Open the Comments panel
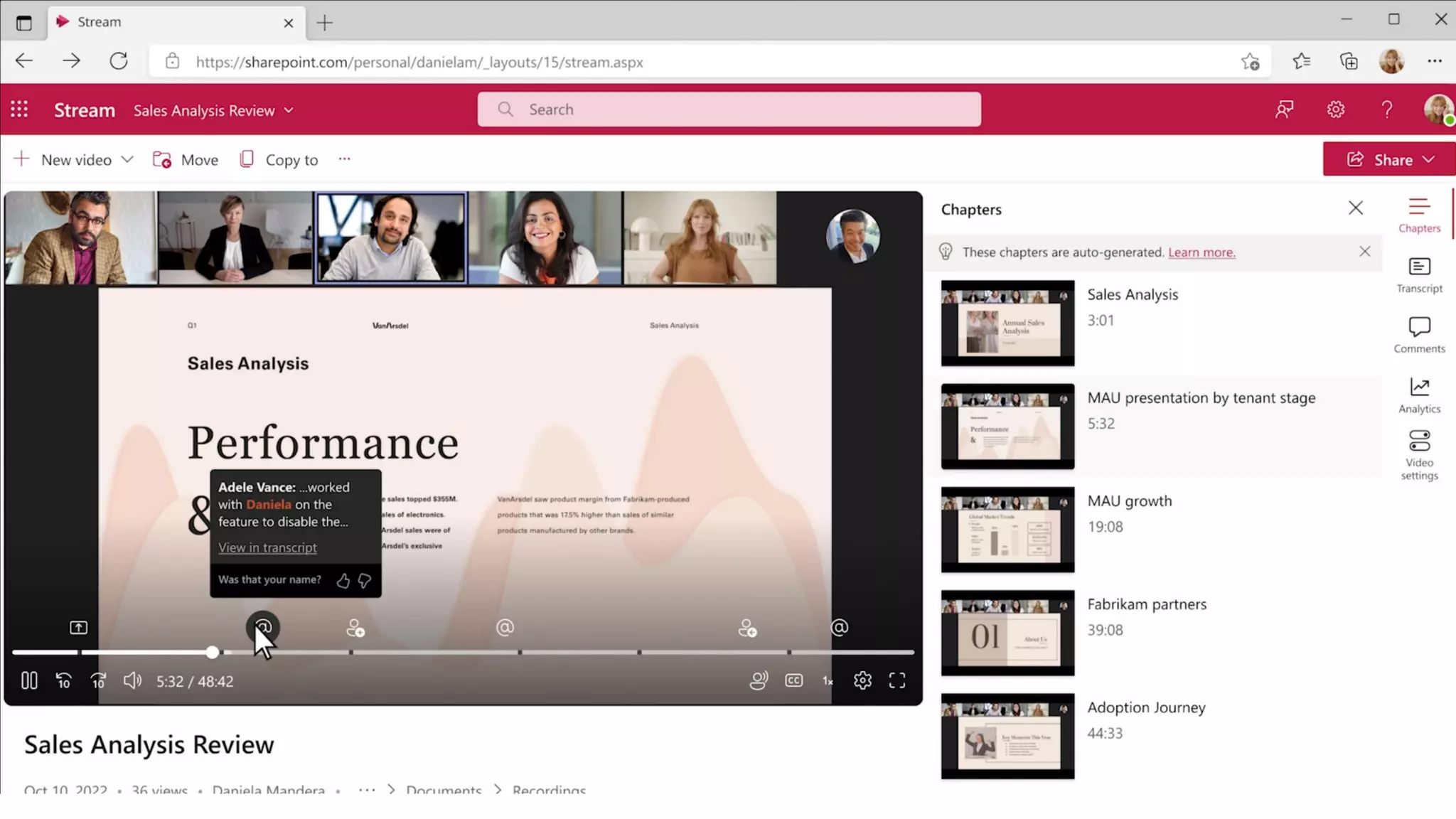 [x=1419, y=335]
